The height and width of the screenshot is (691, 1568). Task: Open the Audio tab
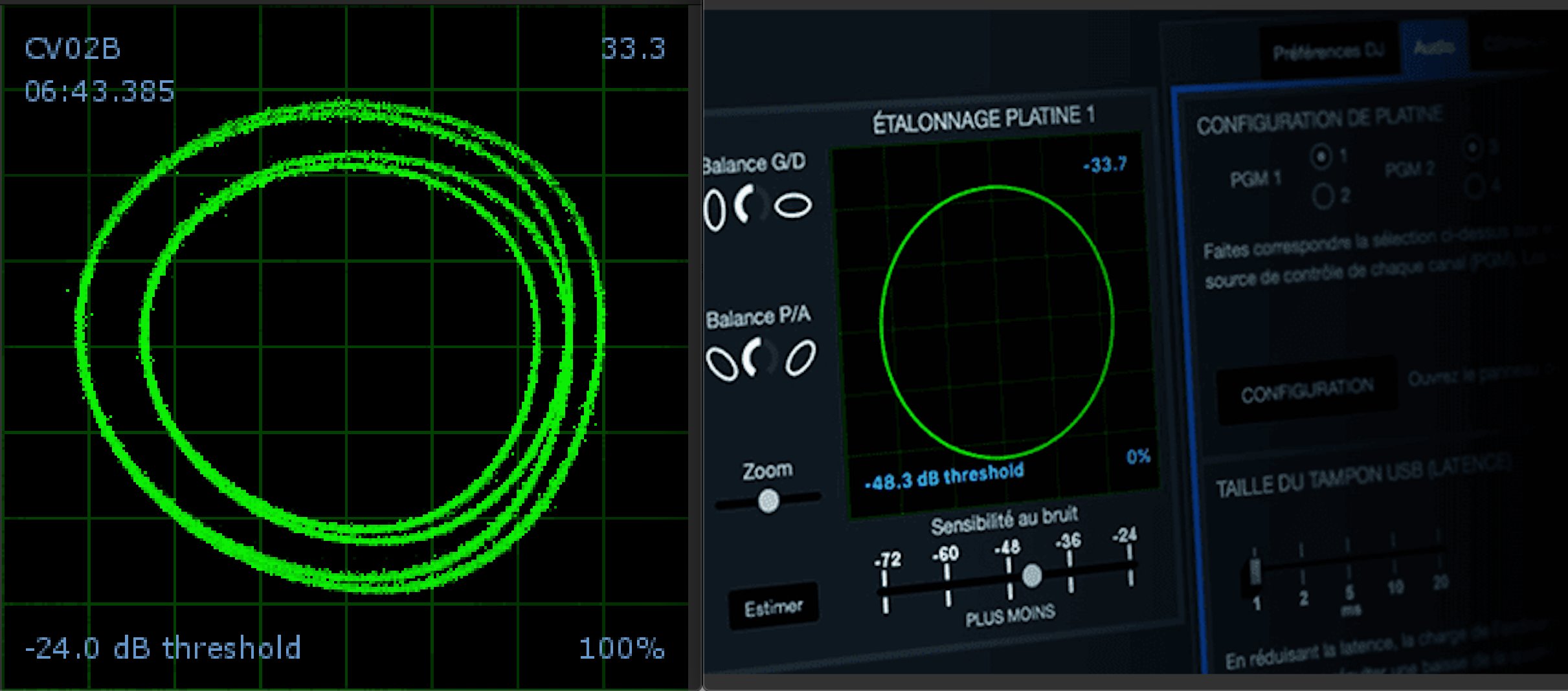pyautogui.click(x=1434, y=47)
